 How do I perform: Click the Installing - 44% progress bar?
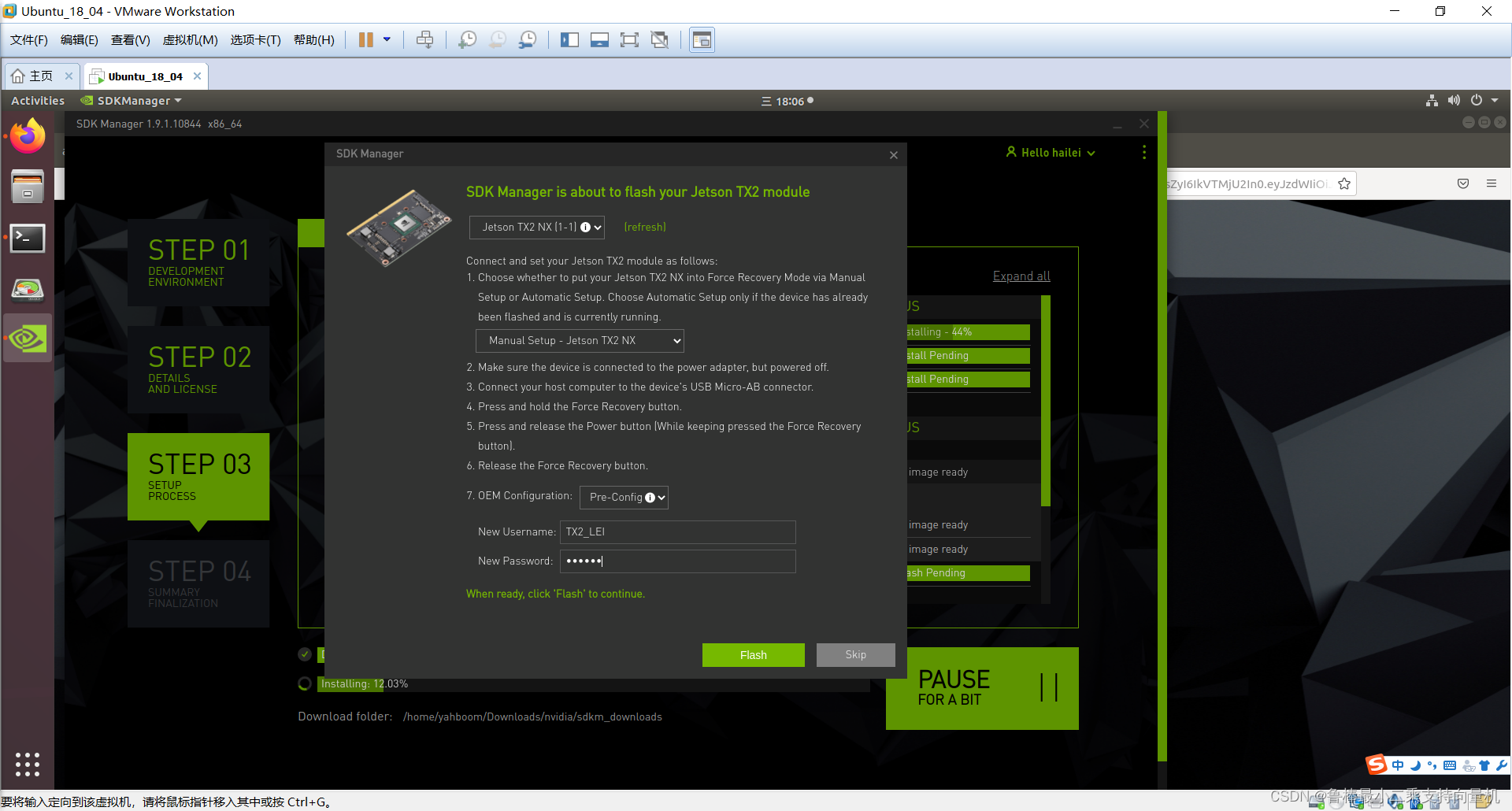point(969,332)
